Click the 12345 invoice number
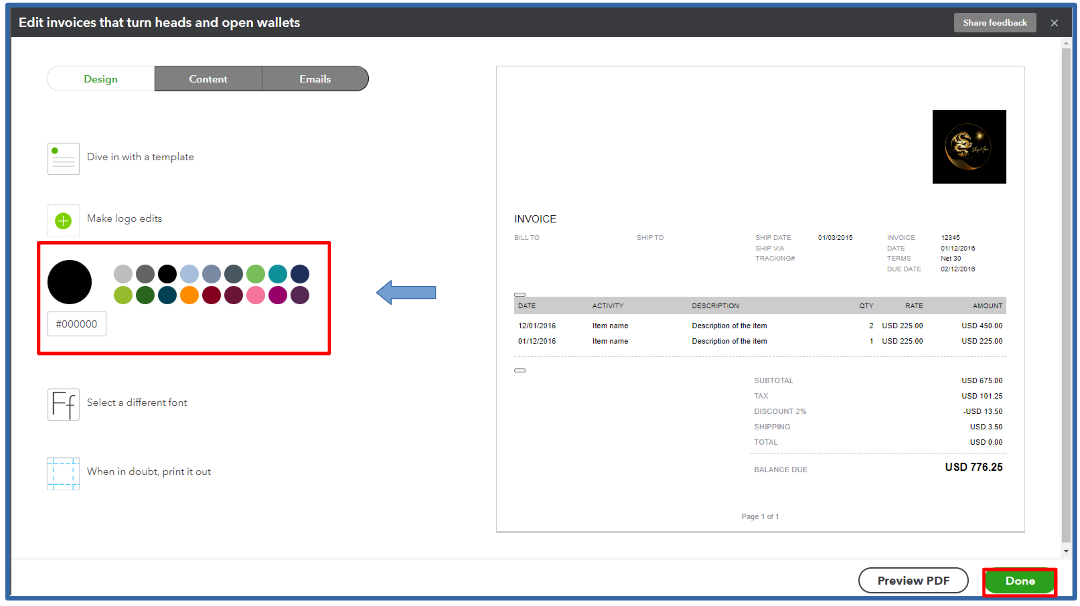The width and height of the screenshot is (1080, 606). (x=950, y=238)
